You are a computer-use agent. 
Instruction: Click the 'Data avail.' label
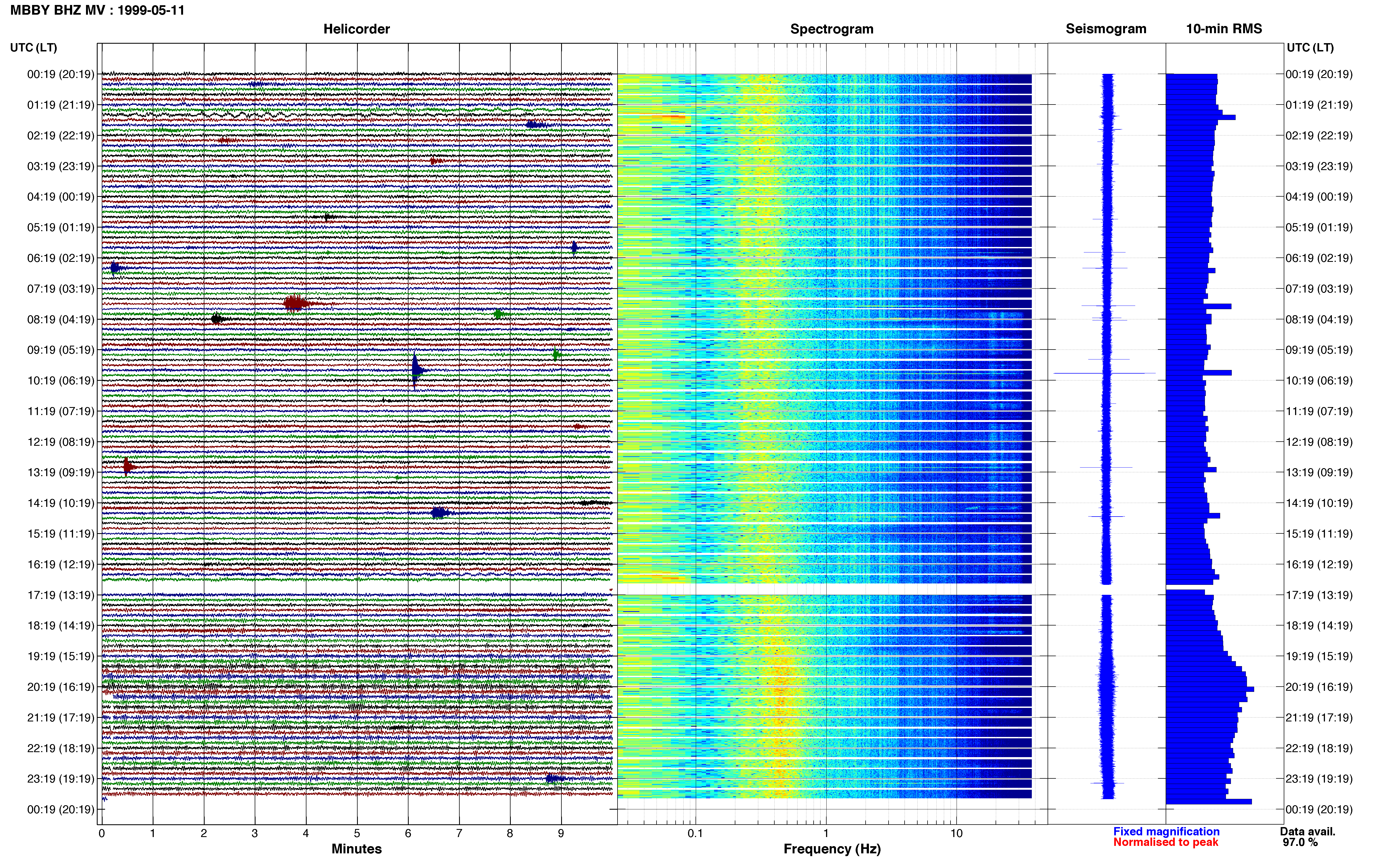[x=1308, y=832]
